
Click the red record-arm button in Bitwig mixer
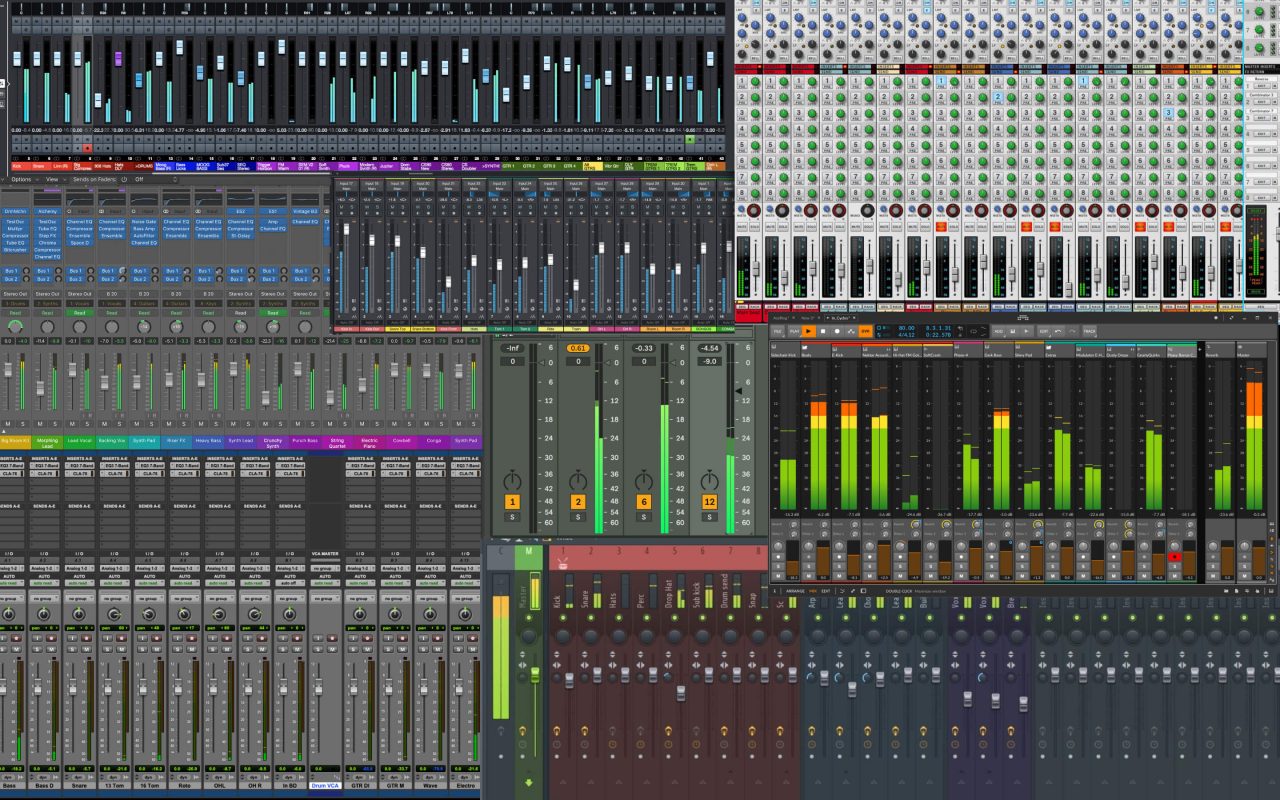(x=1175, y=556)
